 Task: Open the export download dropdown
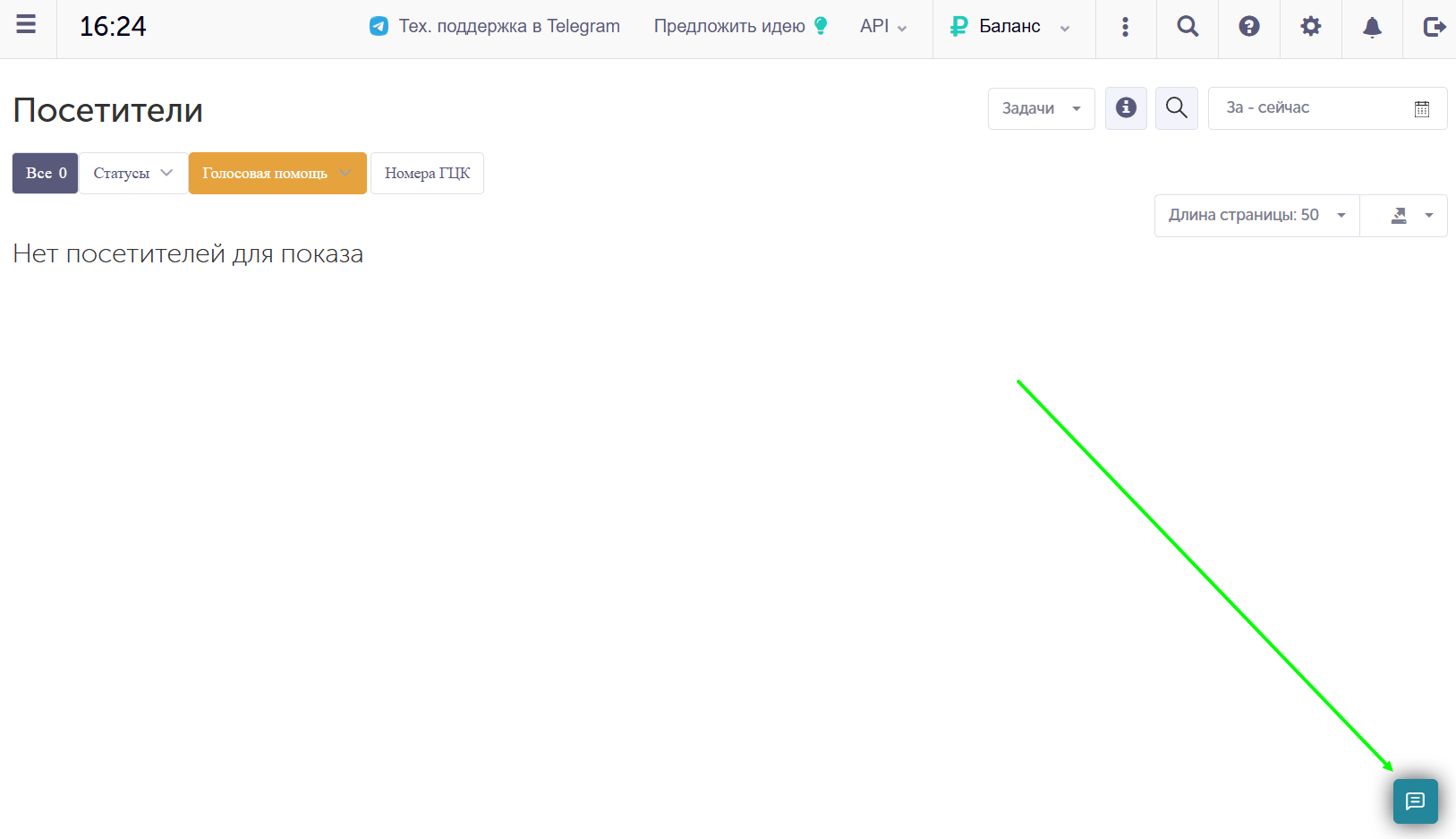pos(1404,216)
